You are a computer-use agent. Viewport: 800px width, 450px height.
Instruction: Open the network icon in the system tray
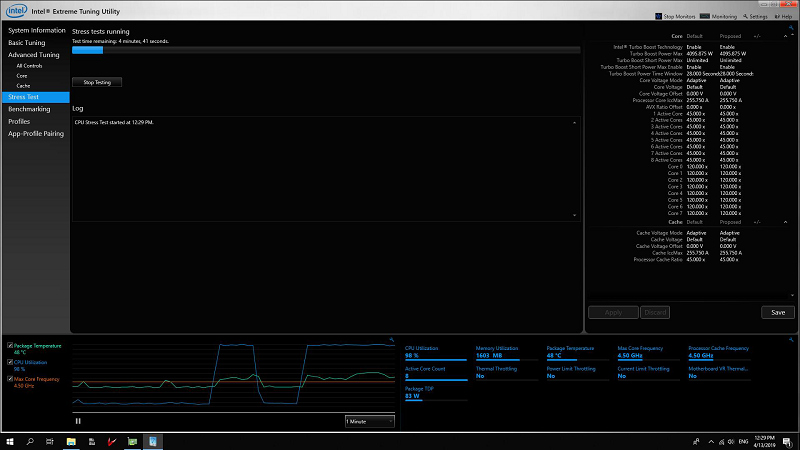coord(721,442)
